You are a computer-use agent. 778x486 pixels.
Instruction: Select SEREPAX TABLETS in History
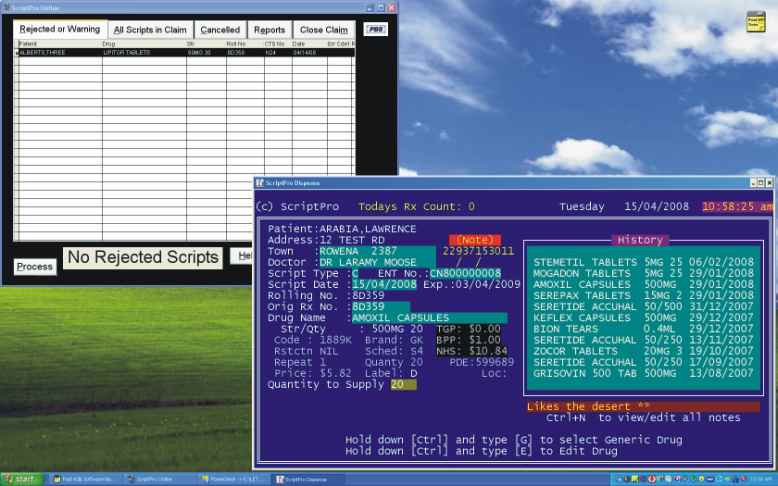point(644,295)
